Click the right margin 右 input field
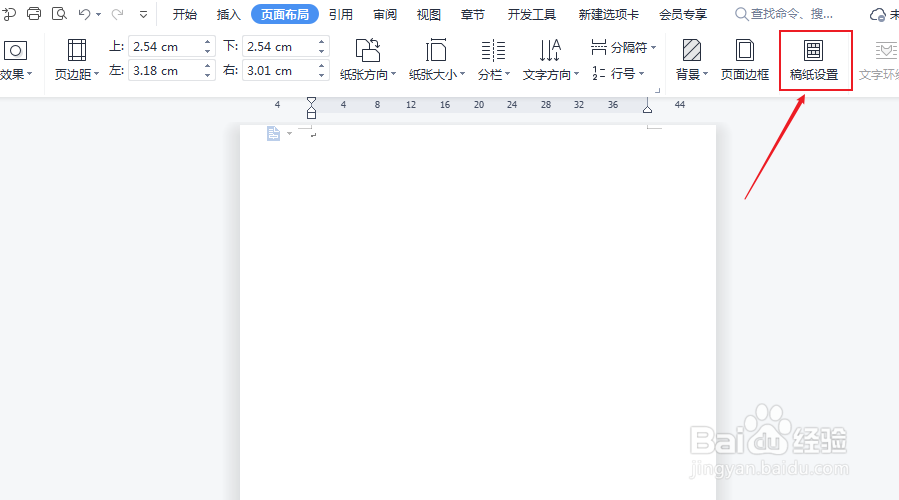This screenshot has width=899, height=500. pyautogui.click(x=279, y=71)
